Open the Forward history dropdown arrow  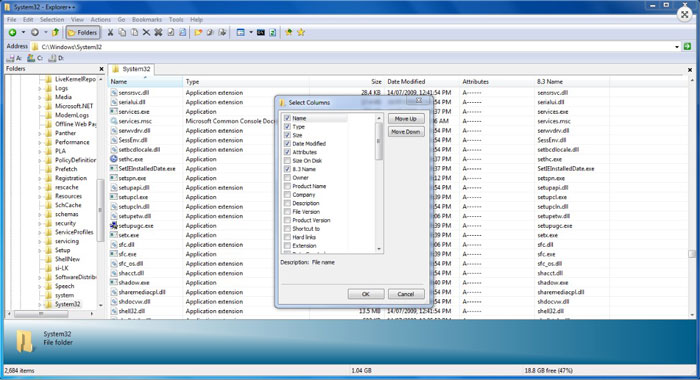point(45,32)
